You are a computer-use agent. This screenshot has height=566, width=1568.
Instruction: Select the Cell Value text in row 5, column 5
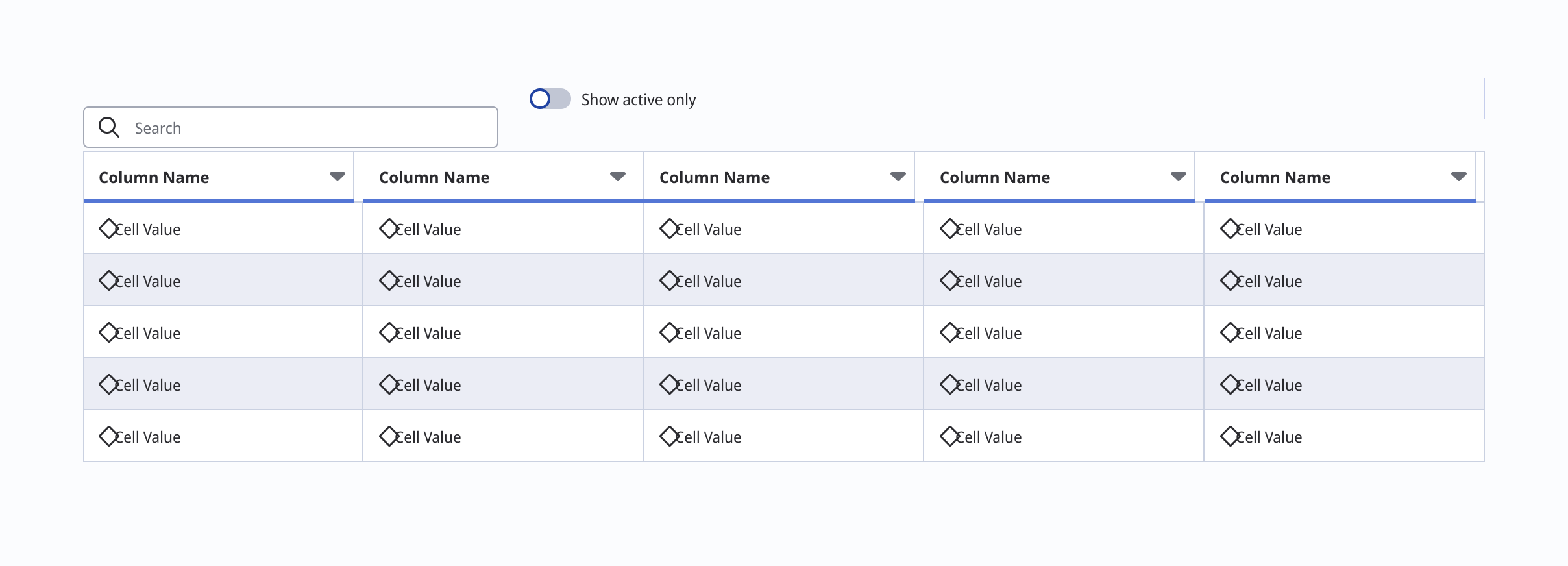click(1269, 437)
